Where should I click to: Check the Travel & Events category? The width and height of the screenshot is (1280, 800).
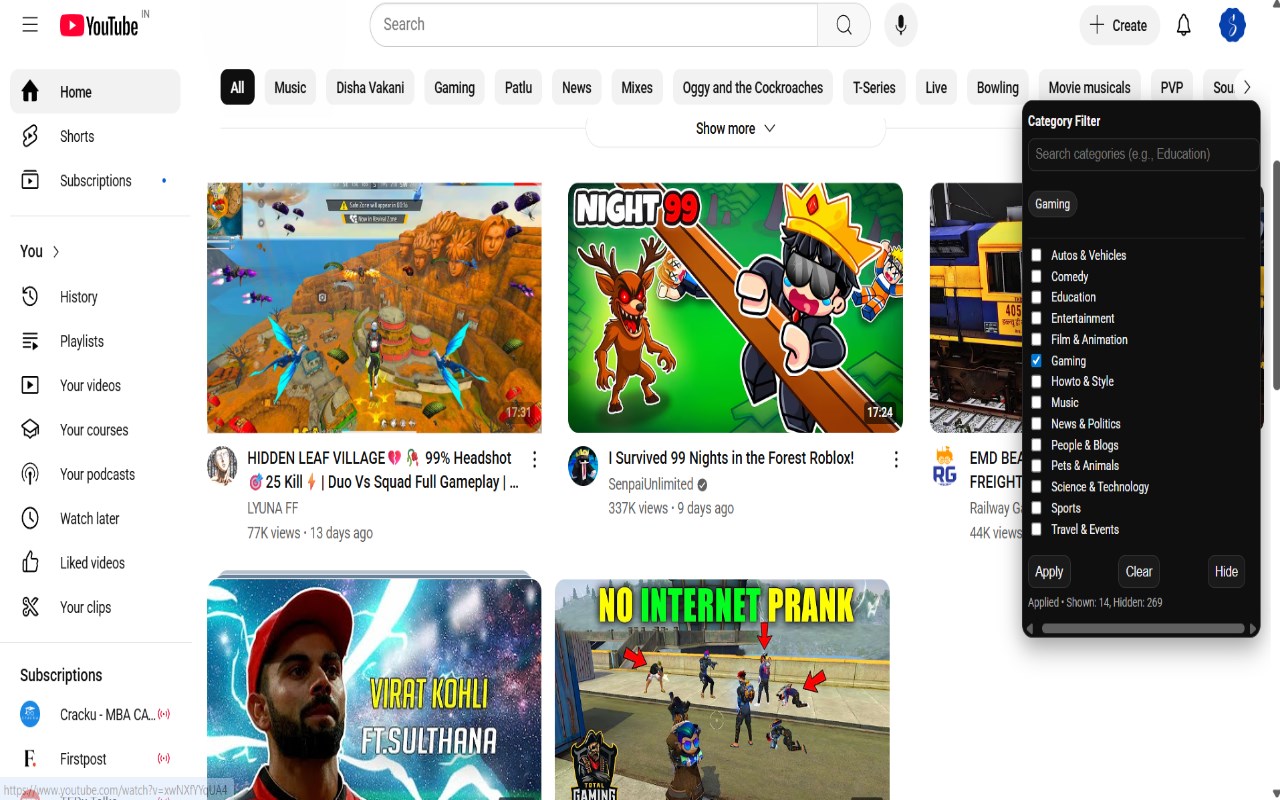(1037, 529)
